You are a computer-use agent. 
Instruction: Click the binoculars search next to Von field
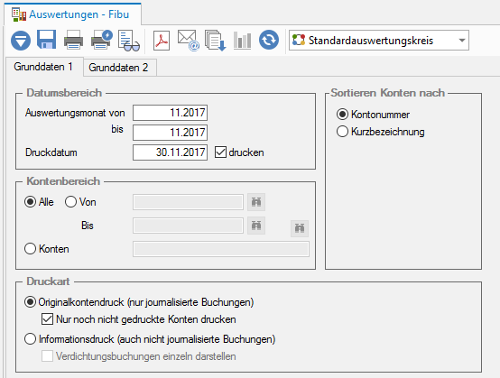(256, 202)
